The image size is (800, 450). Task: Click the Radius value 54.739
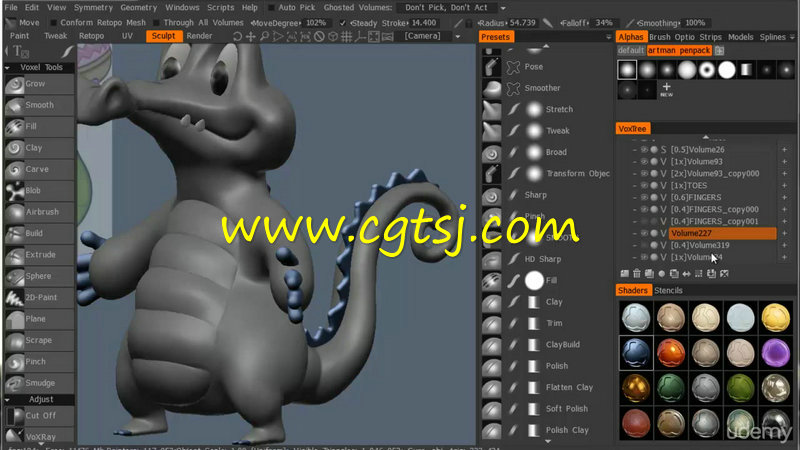[522, 23]
